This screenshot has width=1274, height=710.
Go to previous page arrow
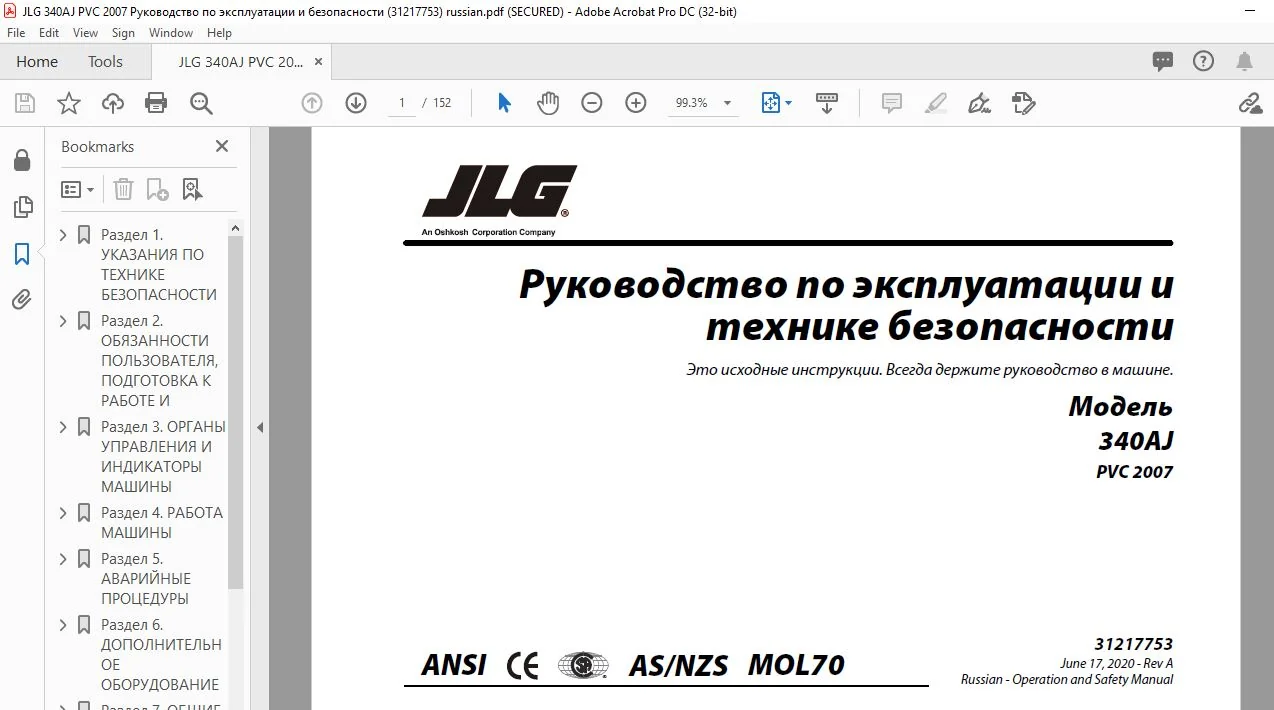click(312, 103)
